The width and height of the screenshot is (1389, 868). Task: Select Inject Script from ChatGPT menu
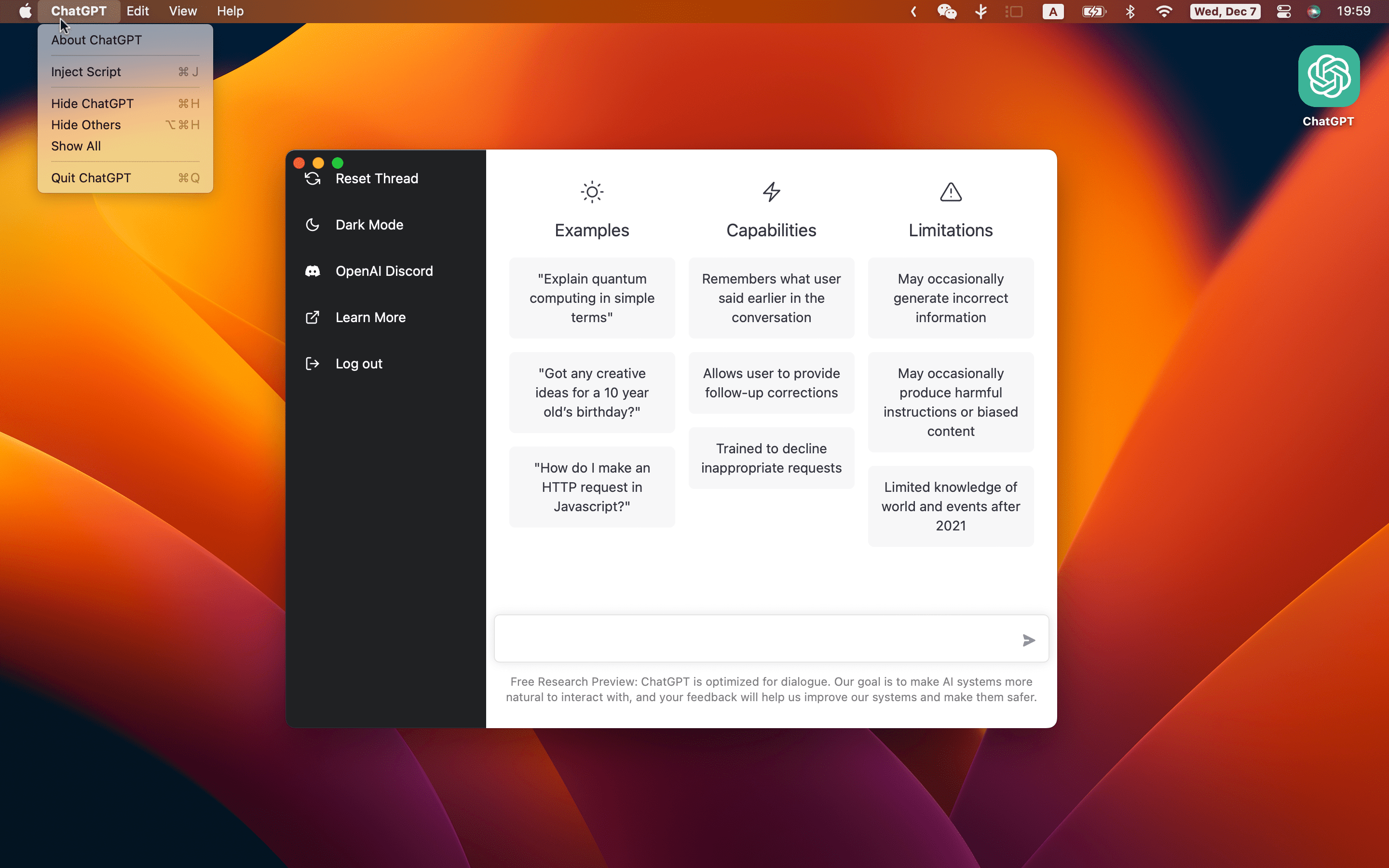click(86, 72)
